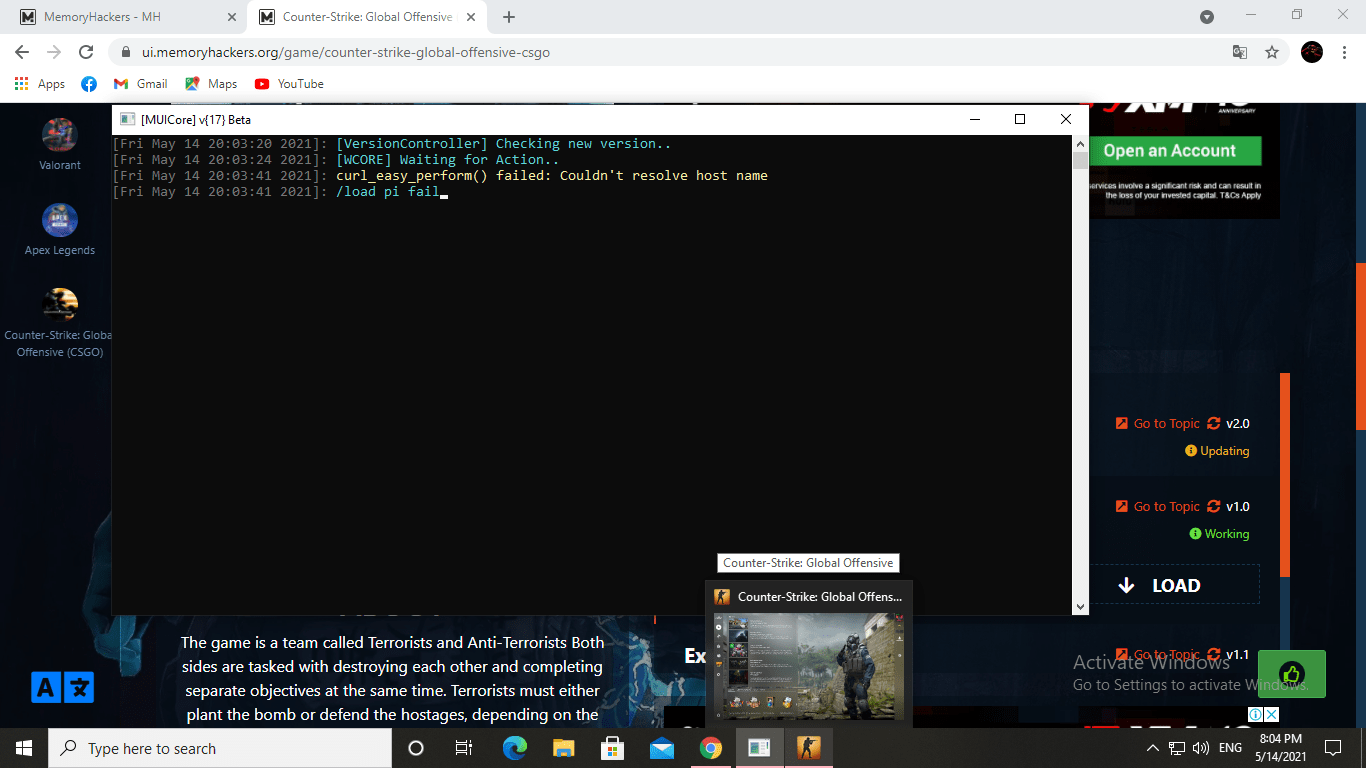Switch to Google Chrome on the taskbar
Screen dimensions: 1366x768
711,748
